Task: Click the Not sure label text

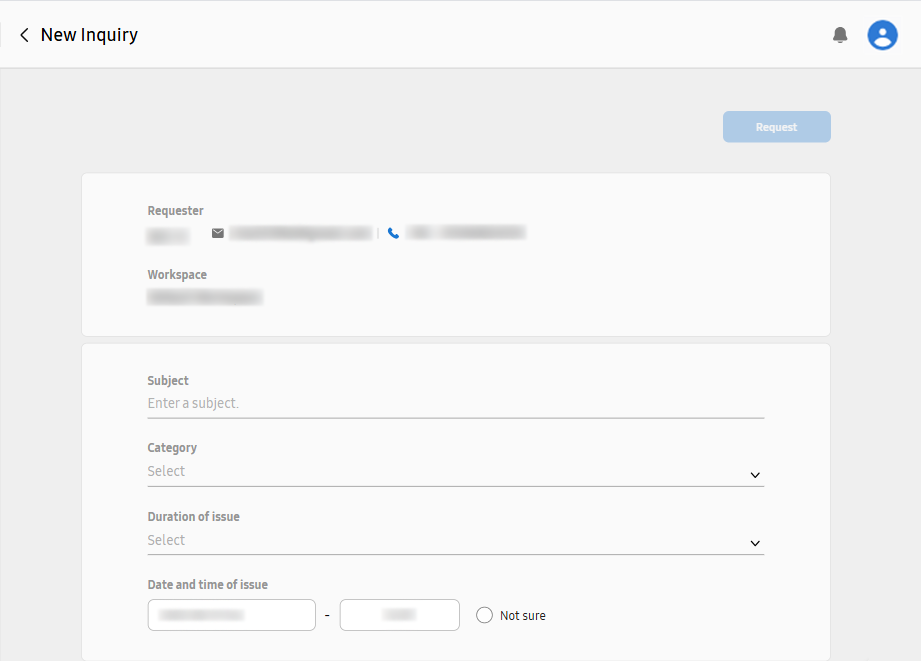Action: tap(523, 616)
